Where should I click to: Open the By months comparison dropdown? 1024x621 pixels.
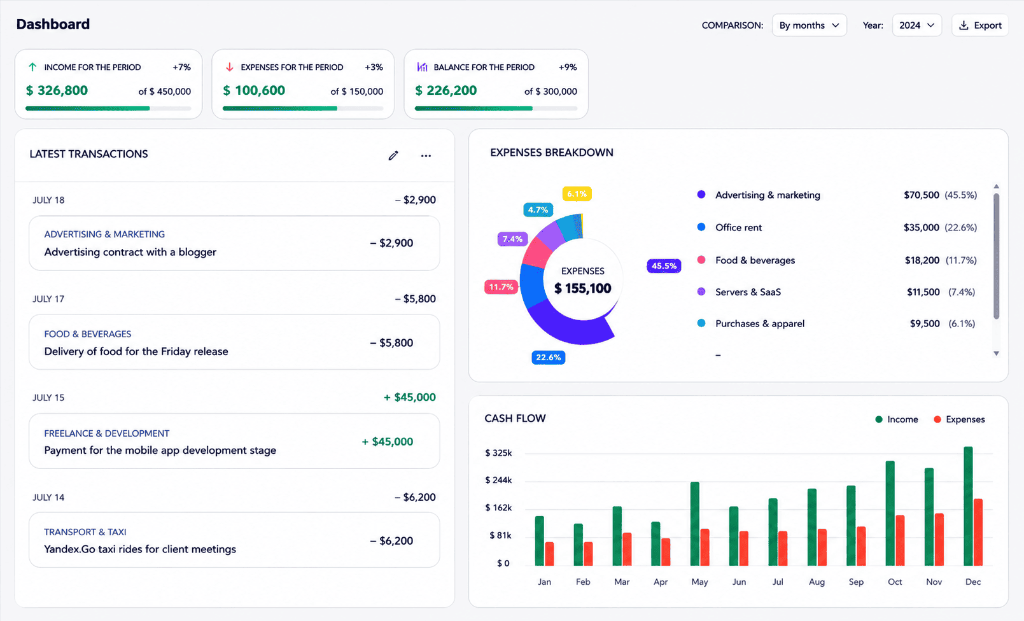pos(809,25)
